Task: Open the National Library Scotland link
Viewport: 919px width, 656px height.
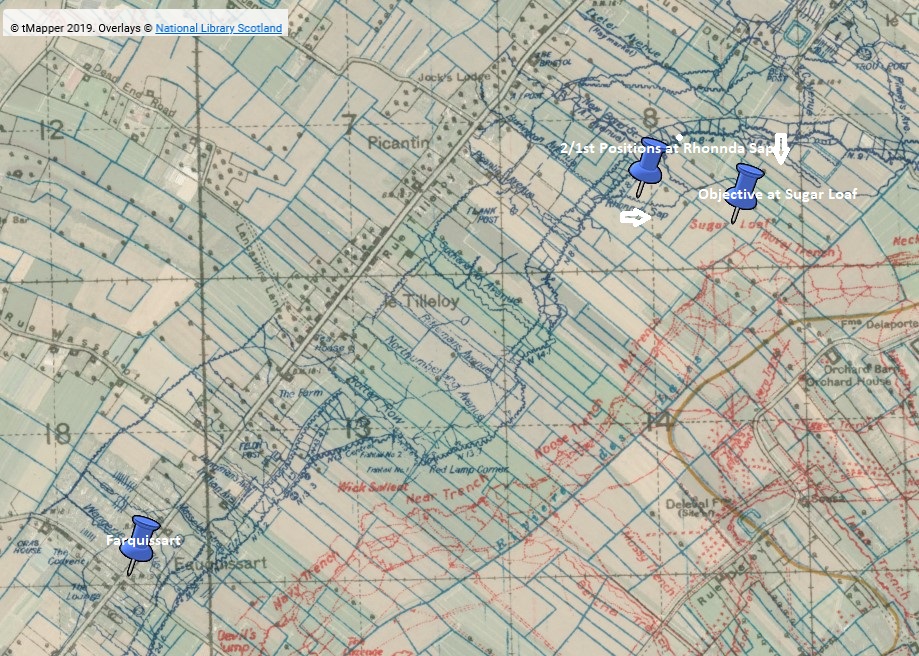Action: [x=219, y=28]
